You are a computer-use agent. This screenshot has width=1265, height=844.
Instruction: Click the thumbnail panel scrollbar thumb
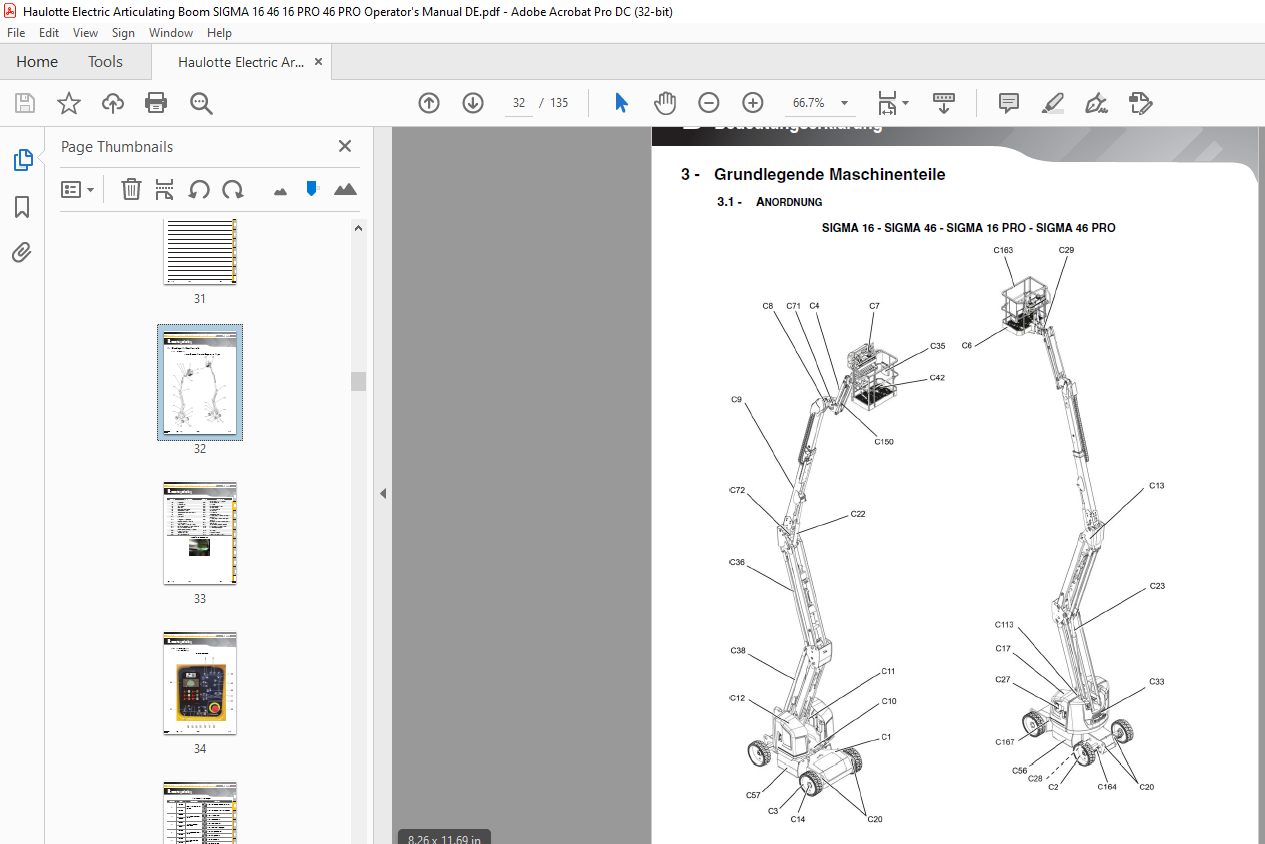click(358, 381)
